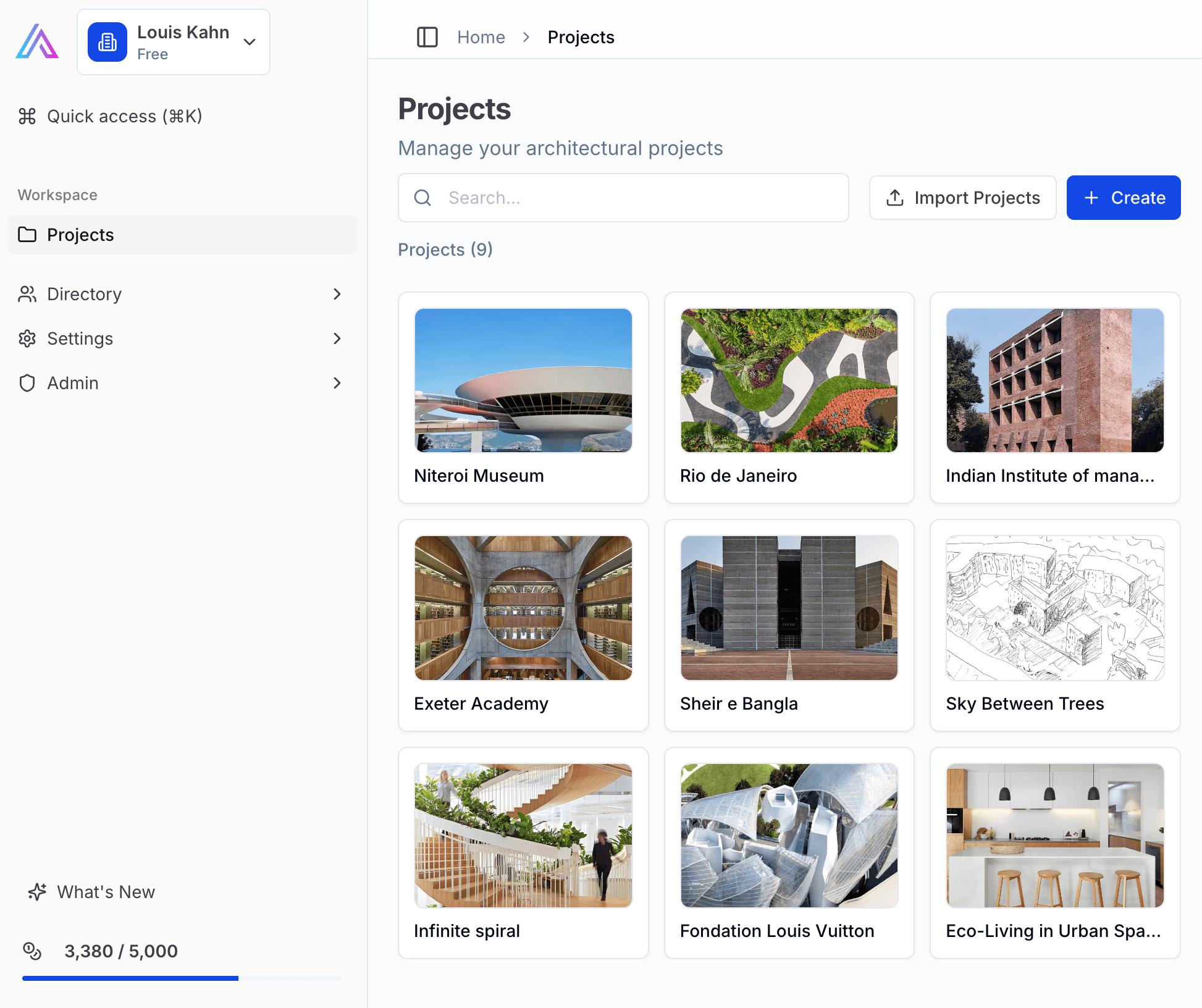This screenshot has width=1202, height=1008.
Task: Expand the Settings section chevron
Action: [x=337, y=338]
